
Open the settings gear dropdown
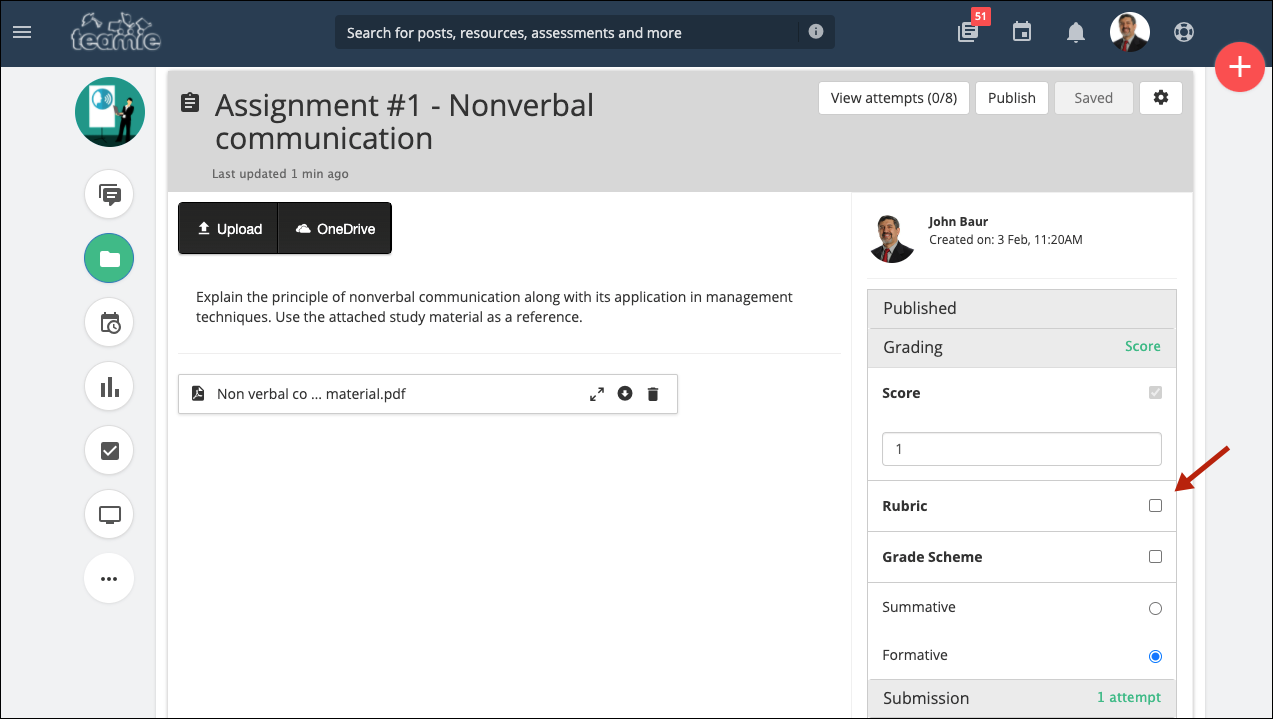coord(1160,98)
